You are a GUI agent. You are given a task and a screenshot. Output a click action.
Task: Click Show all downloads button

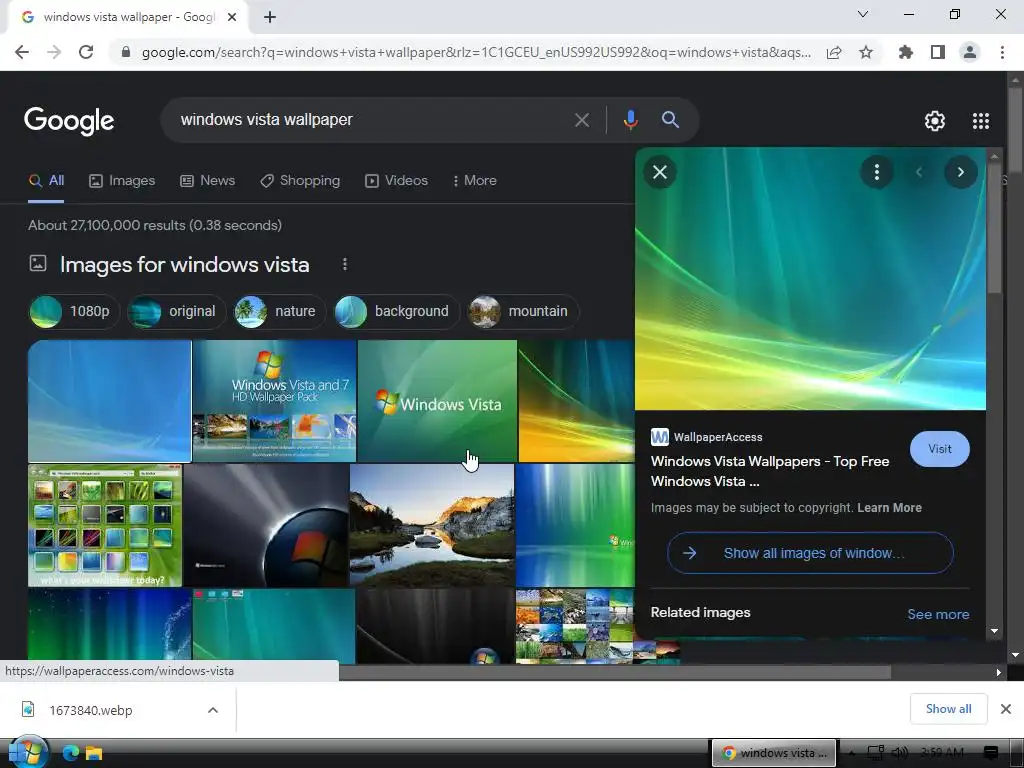(x=948, y=709)
